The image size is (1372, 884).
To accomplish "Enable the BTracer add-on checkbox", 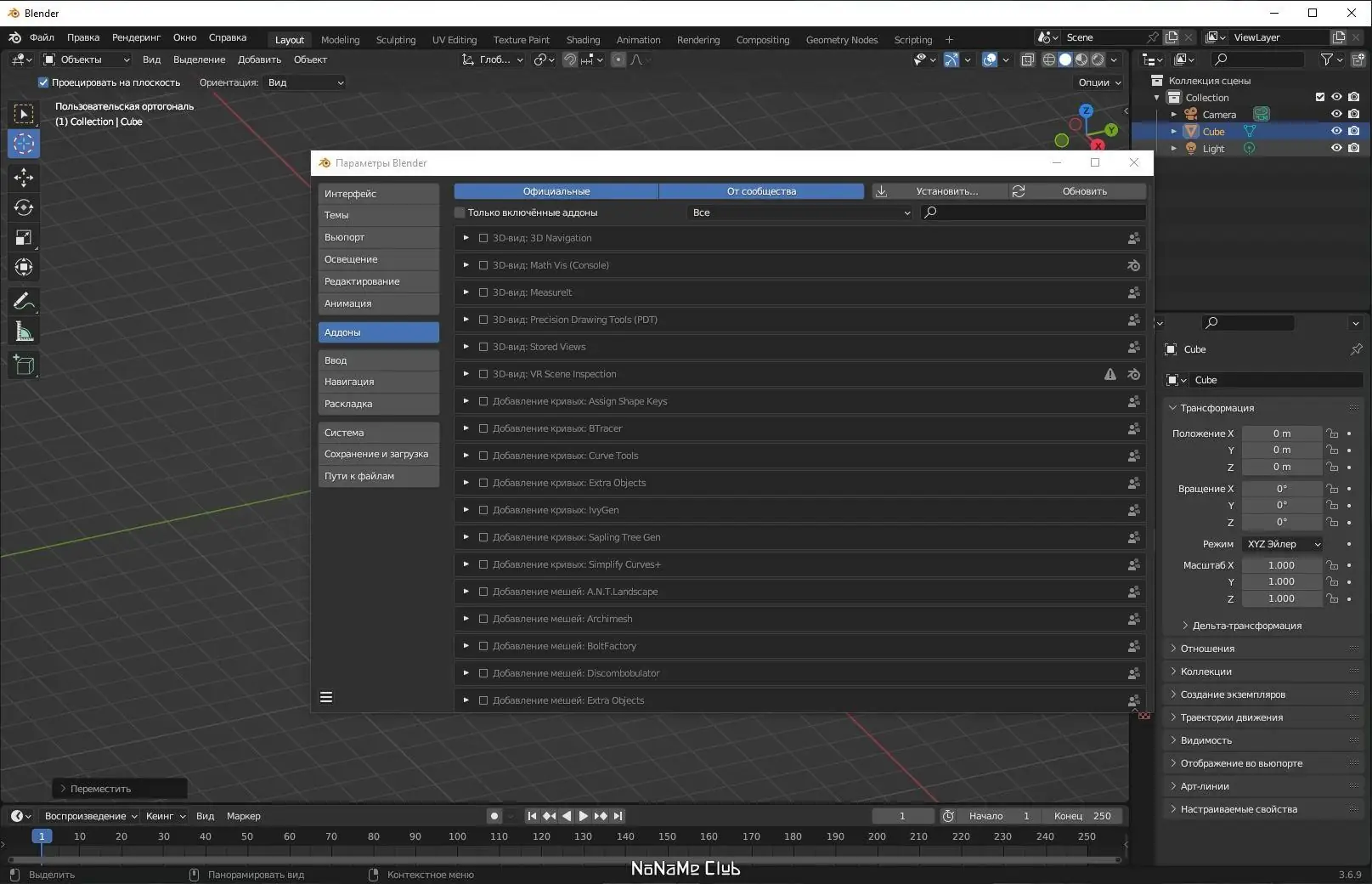I will [x=483, y=428].
